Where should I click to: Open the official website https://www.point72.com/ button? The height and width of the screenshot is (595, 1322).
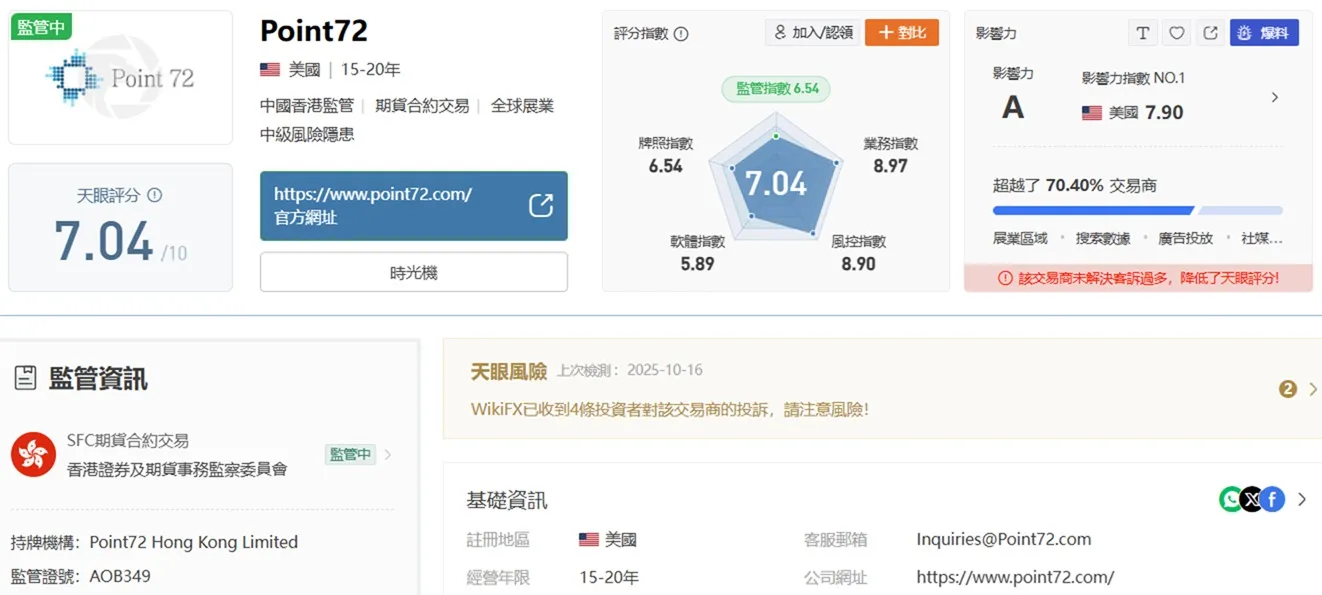point(413,206)
